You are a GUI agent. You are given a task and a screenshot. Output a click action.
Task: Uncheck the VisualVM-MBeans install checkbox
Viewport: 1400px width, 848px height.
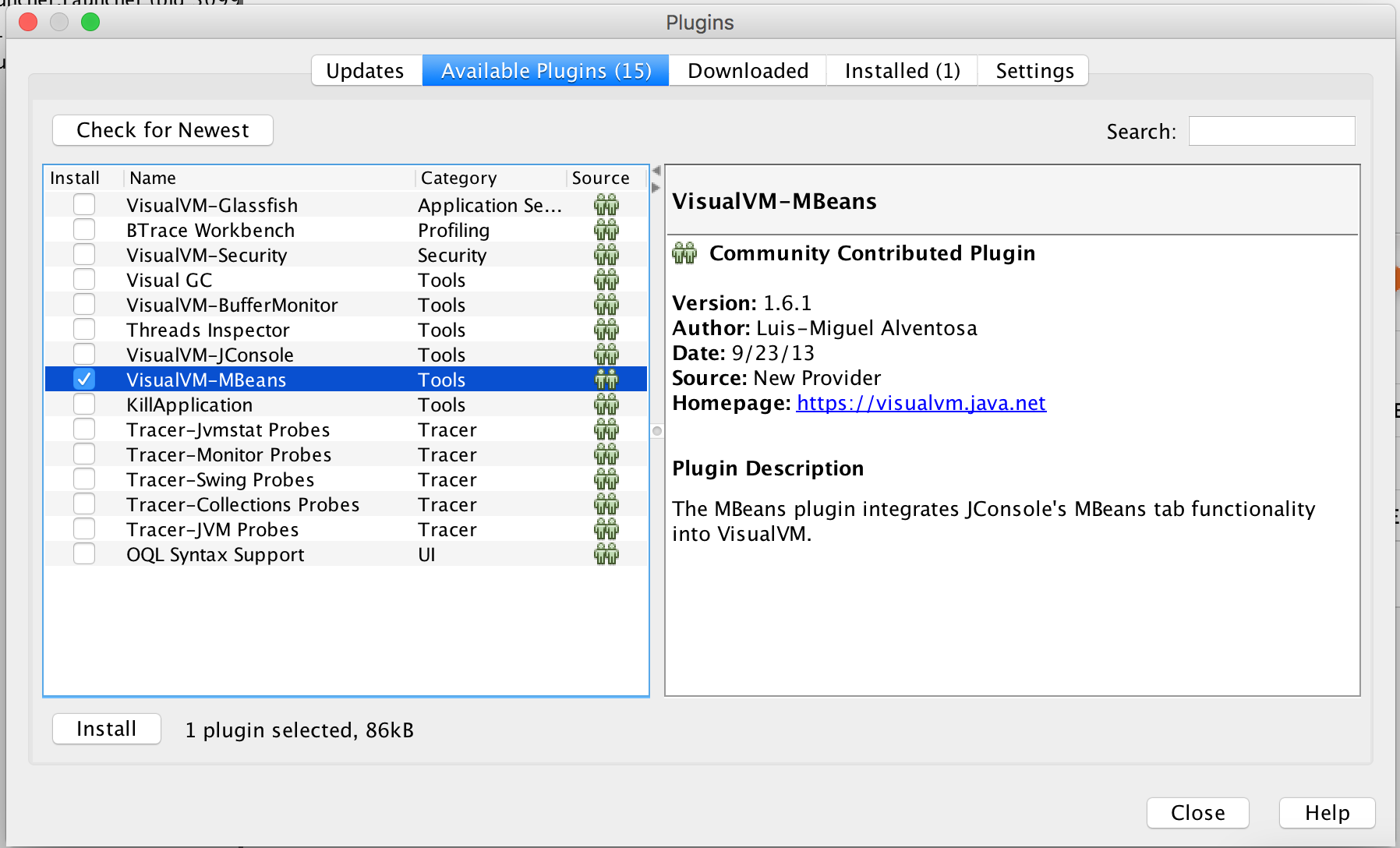[84, 380]
